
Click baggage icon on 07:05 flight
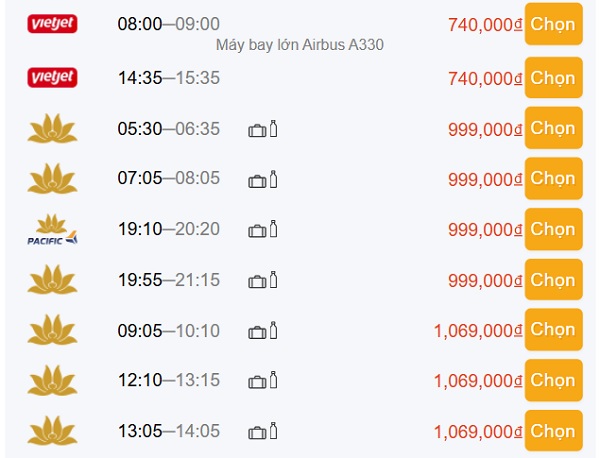click(x=263, y=180)
